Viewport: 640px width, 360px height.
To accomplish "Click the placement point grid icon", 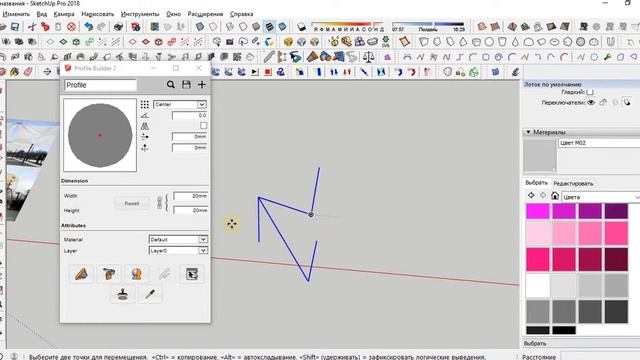I will click(x=144, y=104).
